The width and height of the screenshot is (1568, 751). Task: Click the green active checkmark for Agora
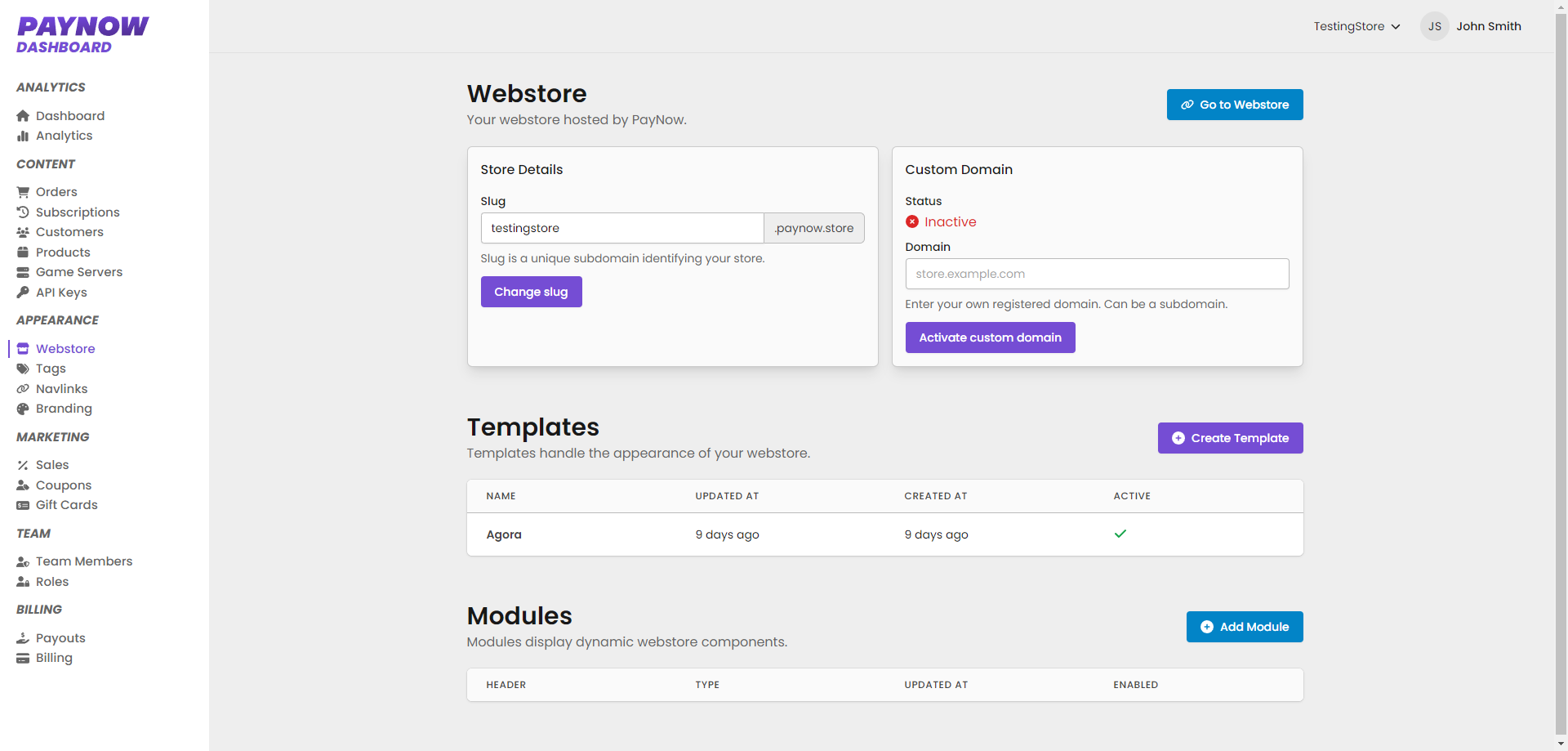coord(1120,534)
